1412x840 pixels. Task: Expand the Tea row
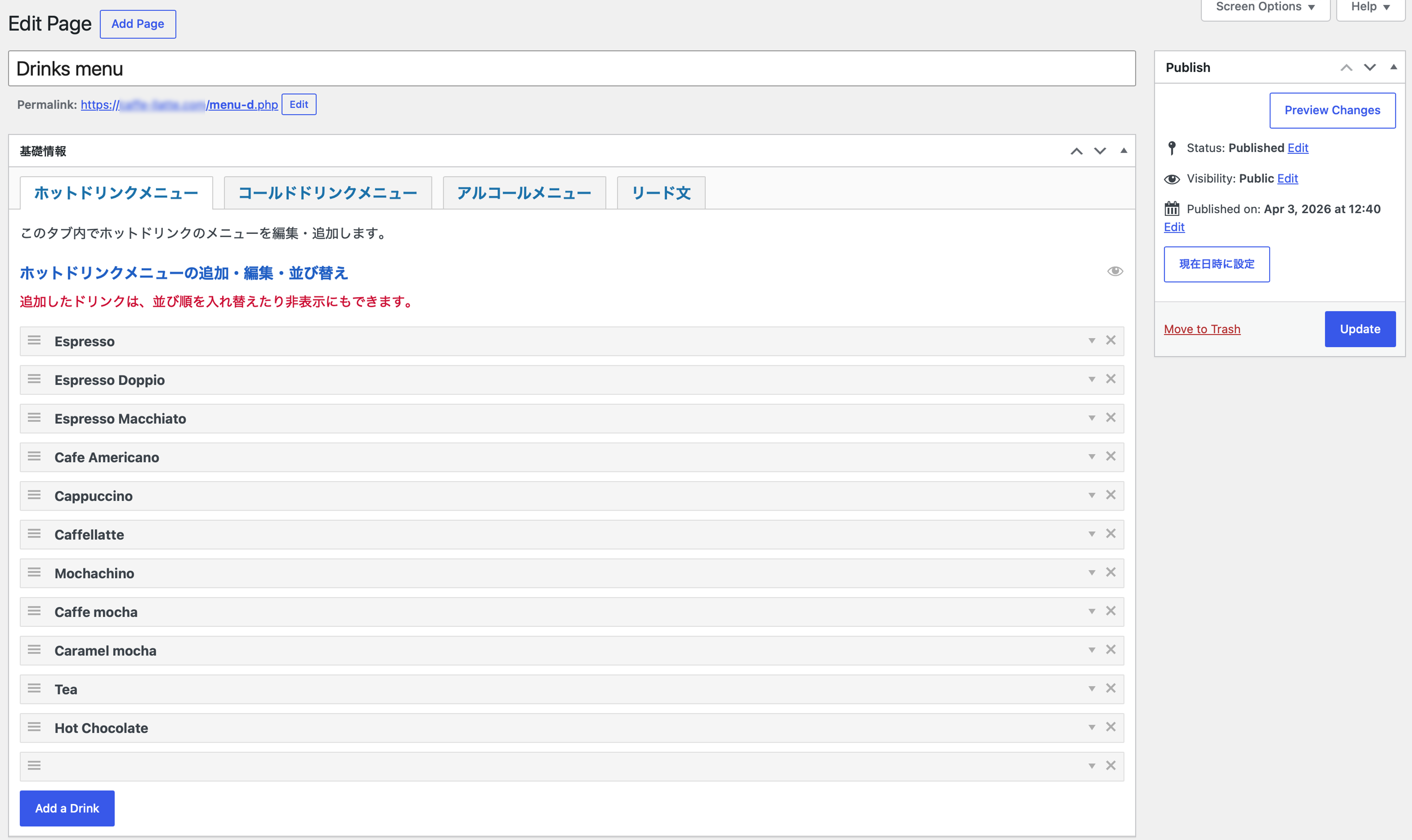pos(1092,689)
